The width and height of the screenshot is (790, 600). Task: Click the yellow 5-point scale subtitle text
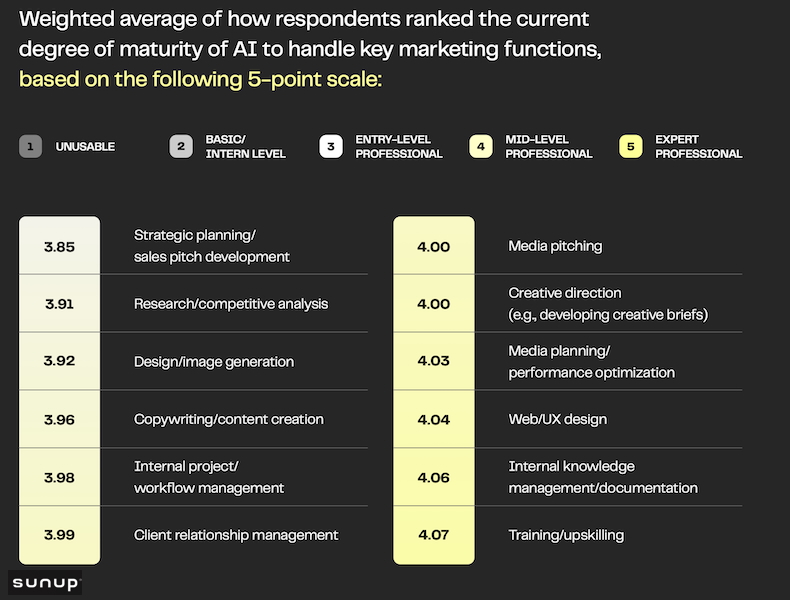tap(200, 78)
